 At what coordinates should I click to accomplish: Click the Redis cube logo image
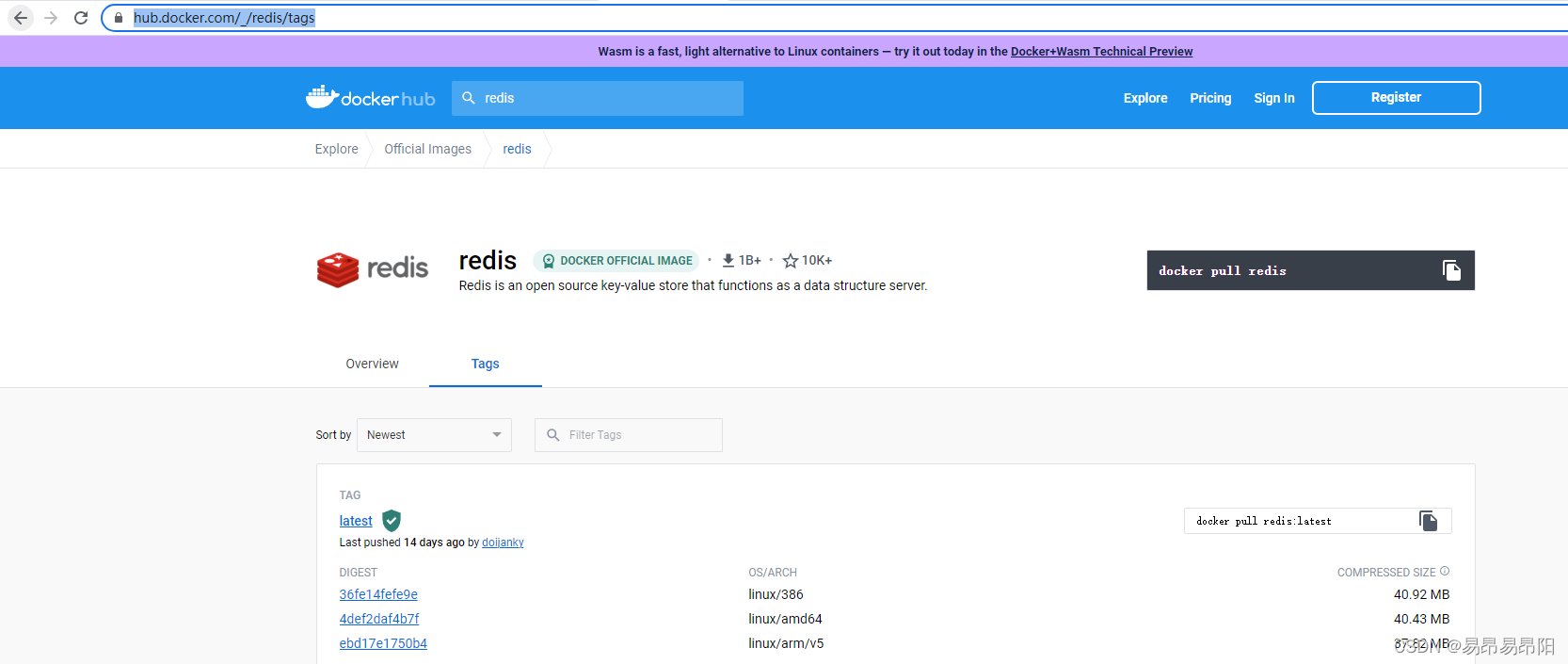(x=373, y=269)
